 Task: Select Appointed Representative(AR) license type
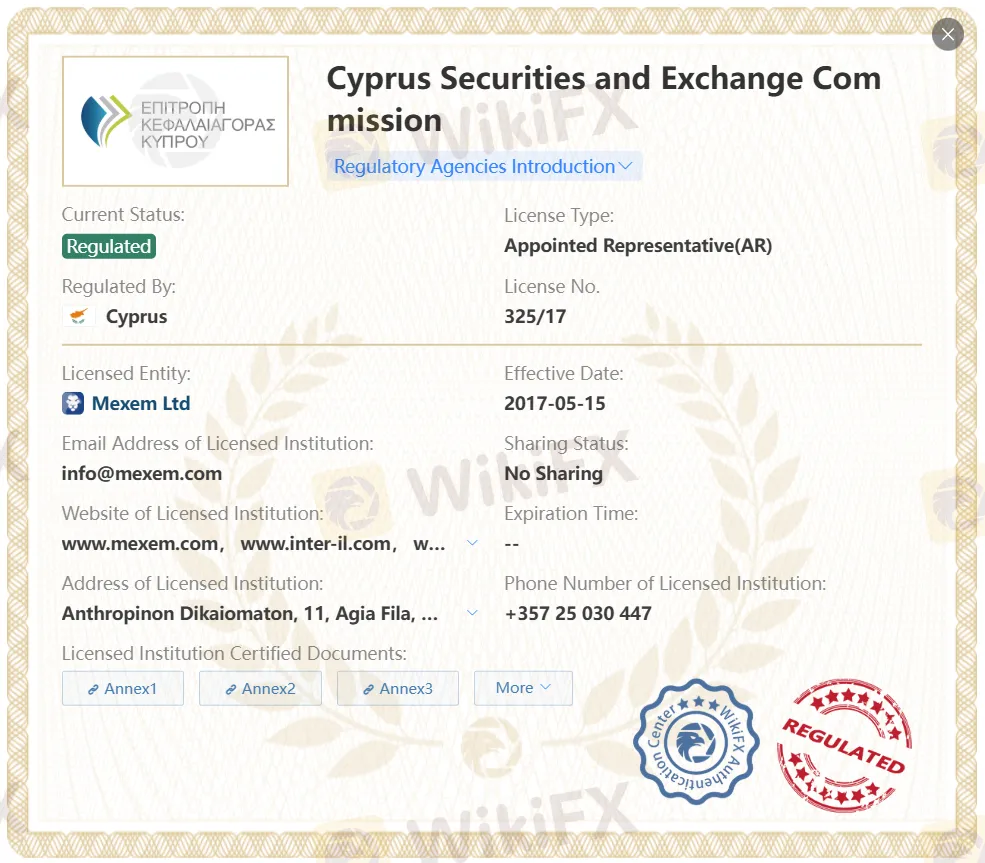638,246
